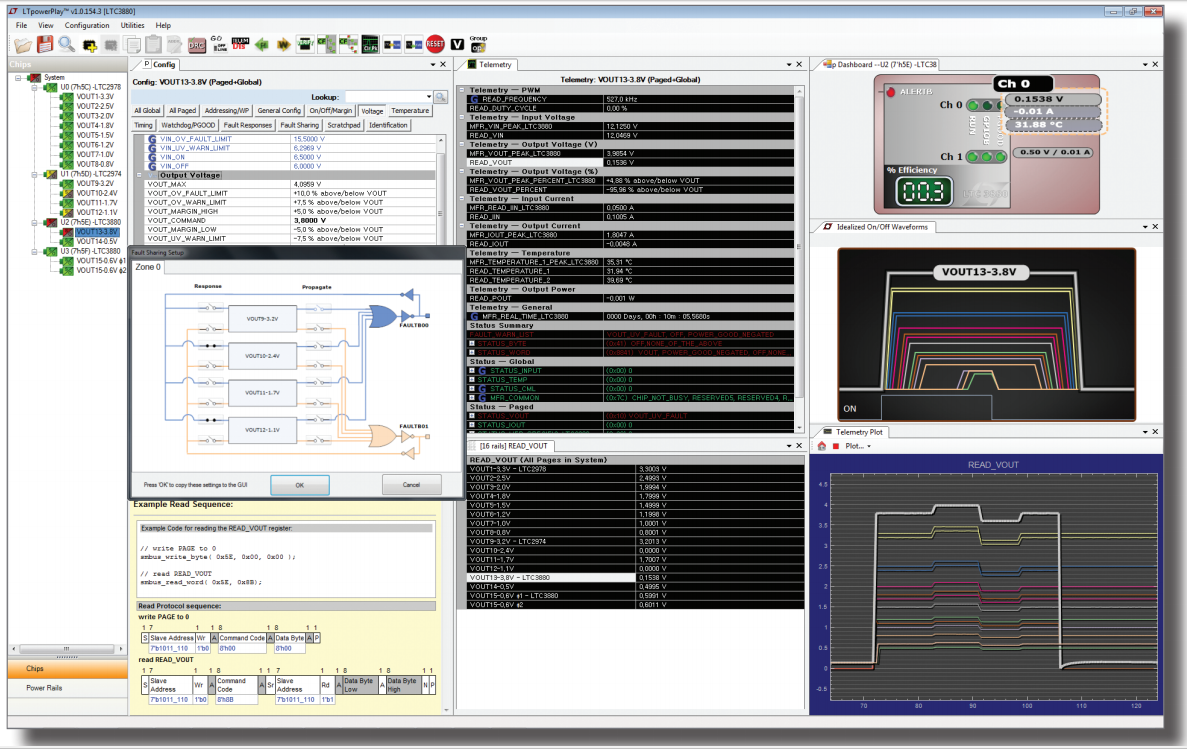The image size is (1187, 749).
Task: Open the Lookup dropdown arrow
Action: [x=428, y=97]
